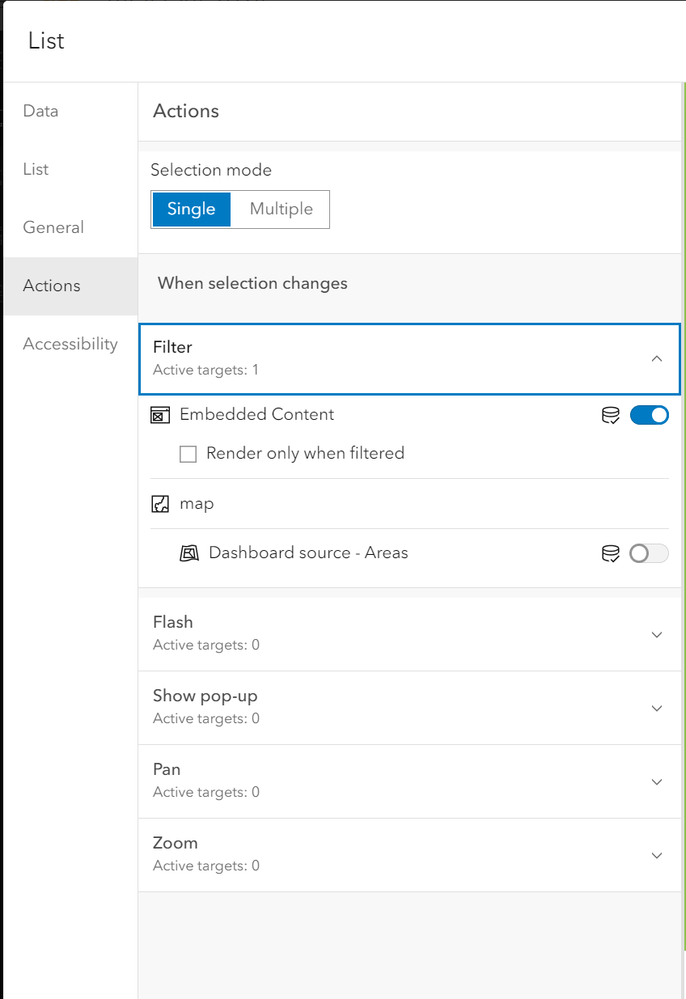Choose Single selection mode

191,209
